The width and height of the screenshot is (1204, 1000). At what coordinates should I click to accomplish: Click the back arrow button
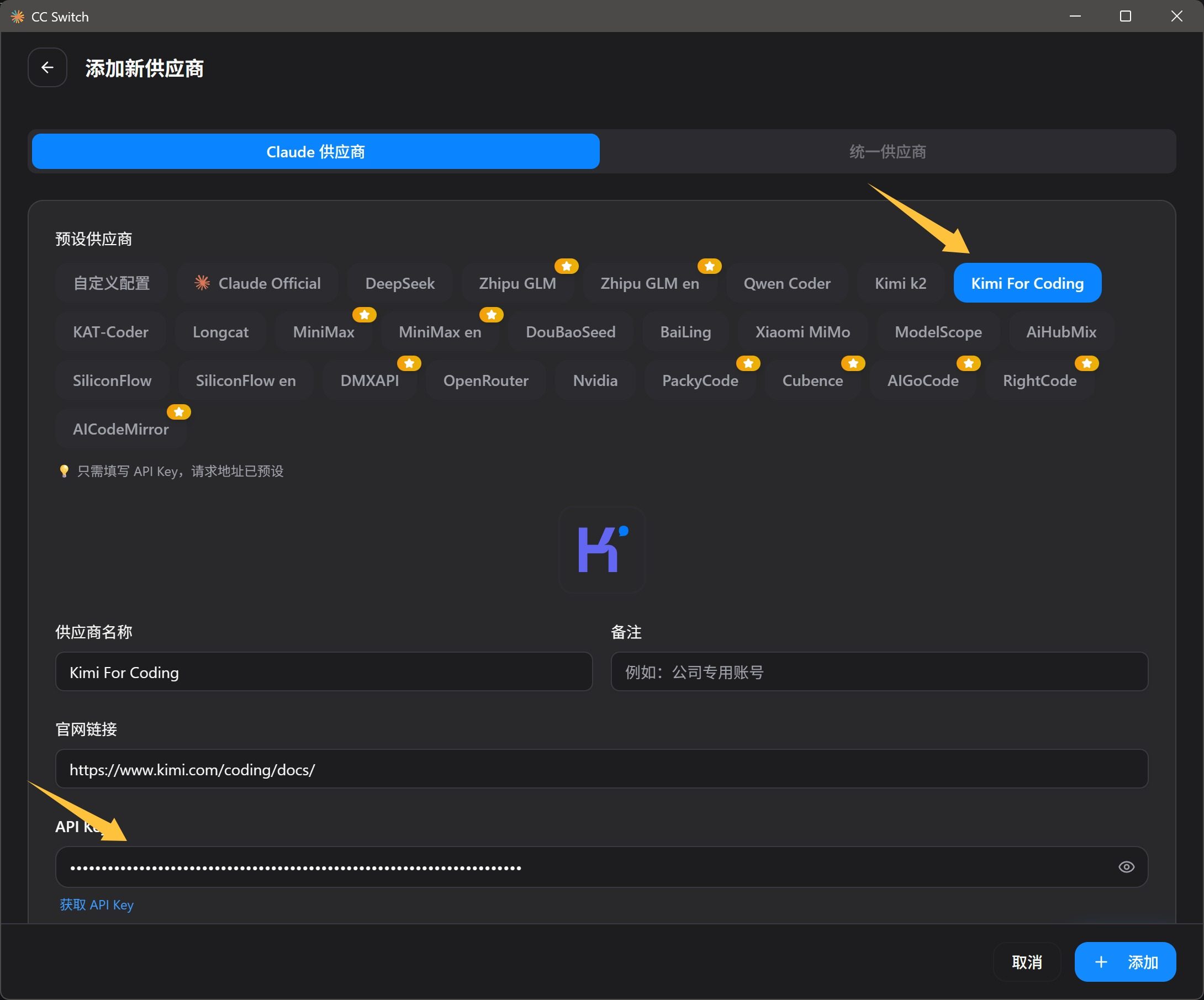coord(47,67)
